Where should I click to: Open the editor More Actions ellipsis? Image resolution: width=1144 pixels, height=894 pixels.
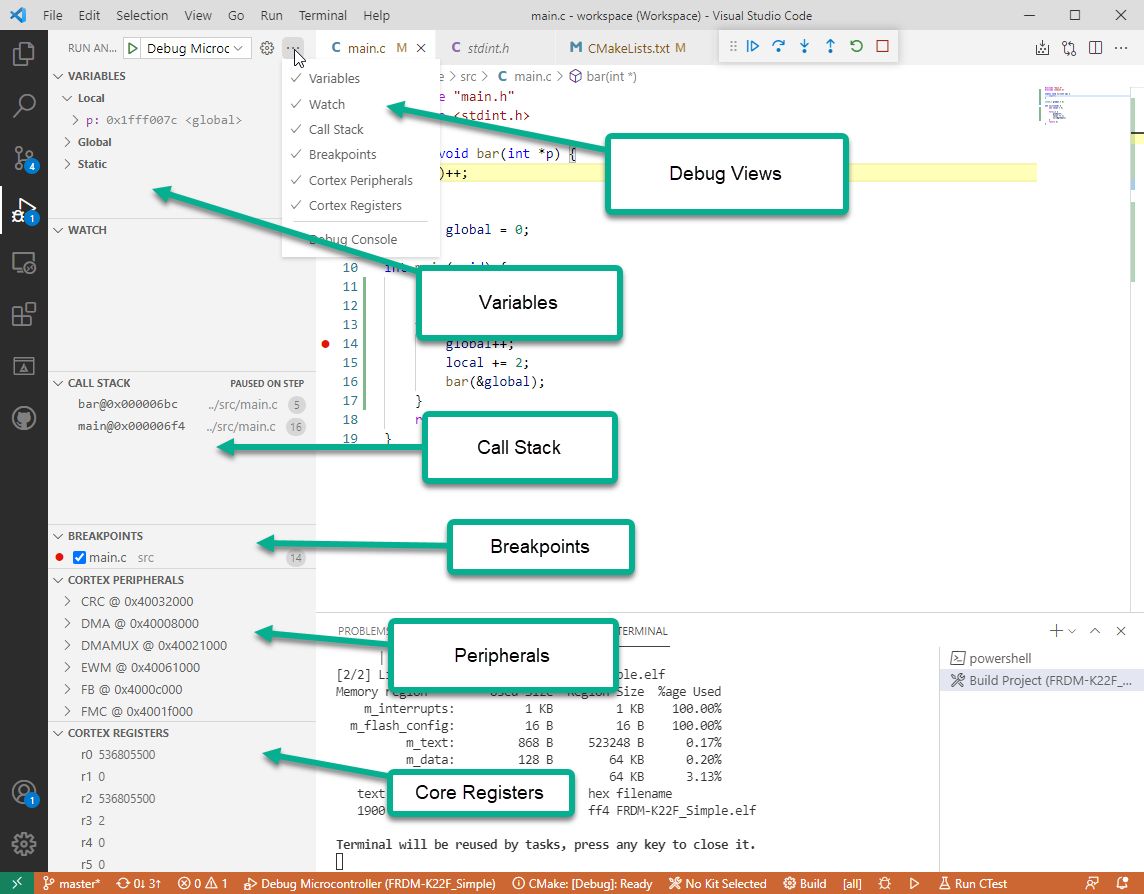1121,48
